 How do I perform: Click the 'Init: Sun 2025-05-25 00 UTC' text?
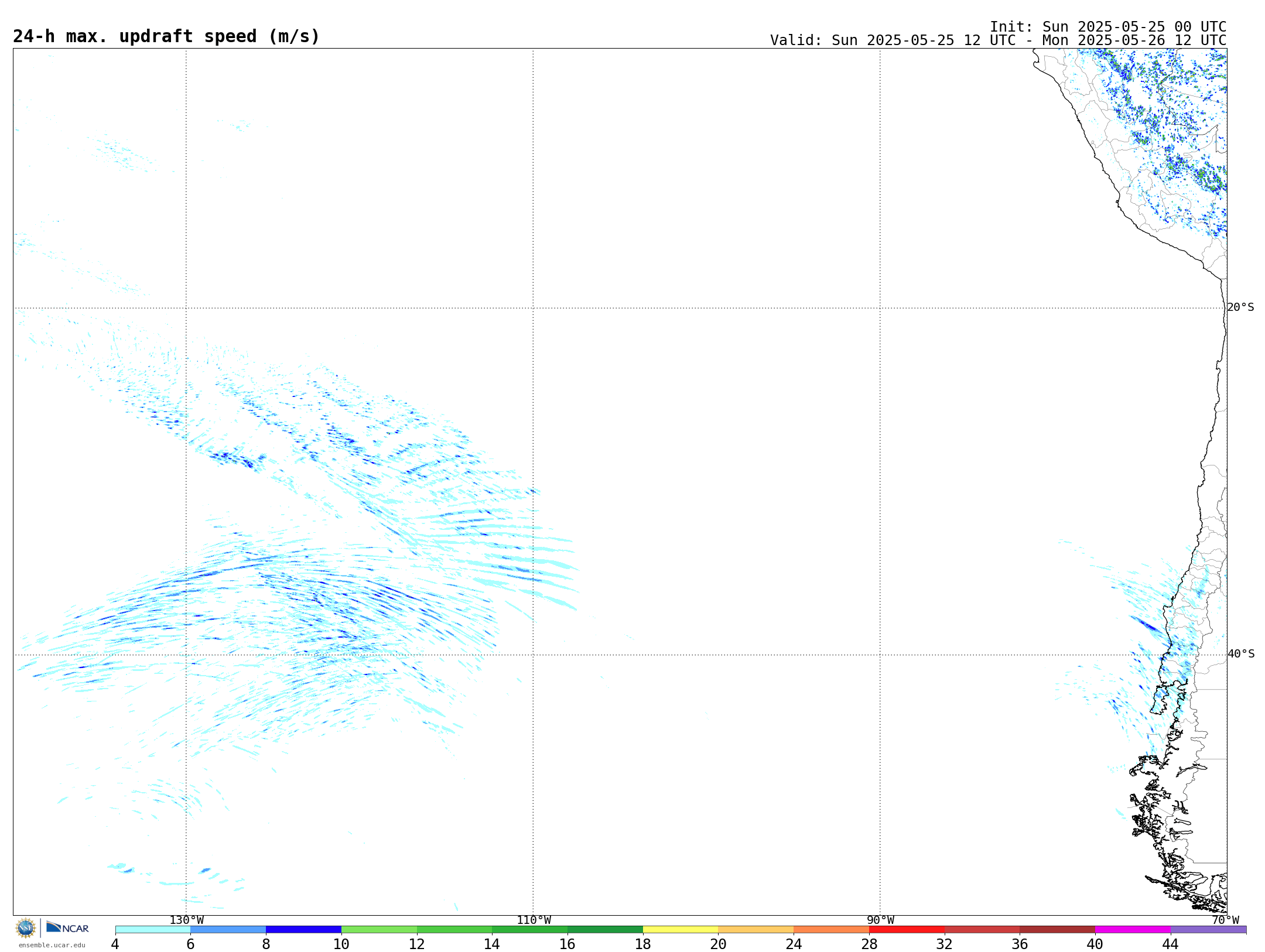click(x=1108, y=27)
